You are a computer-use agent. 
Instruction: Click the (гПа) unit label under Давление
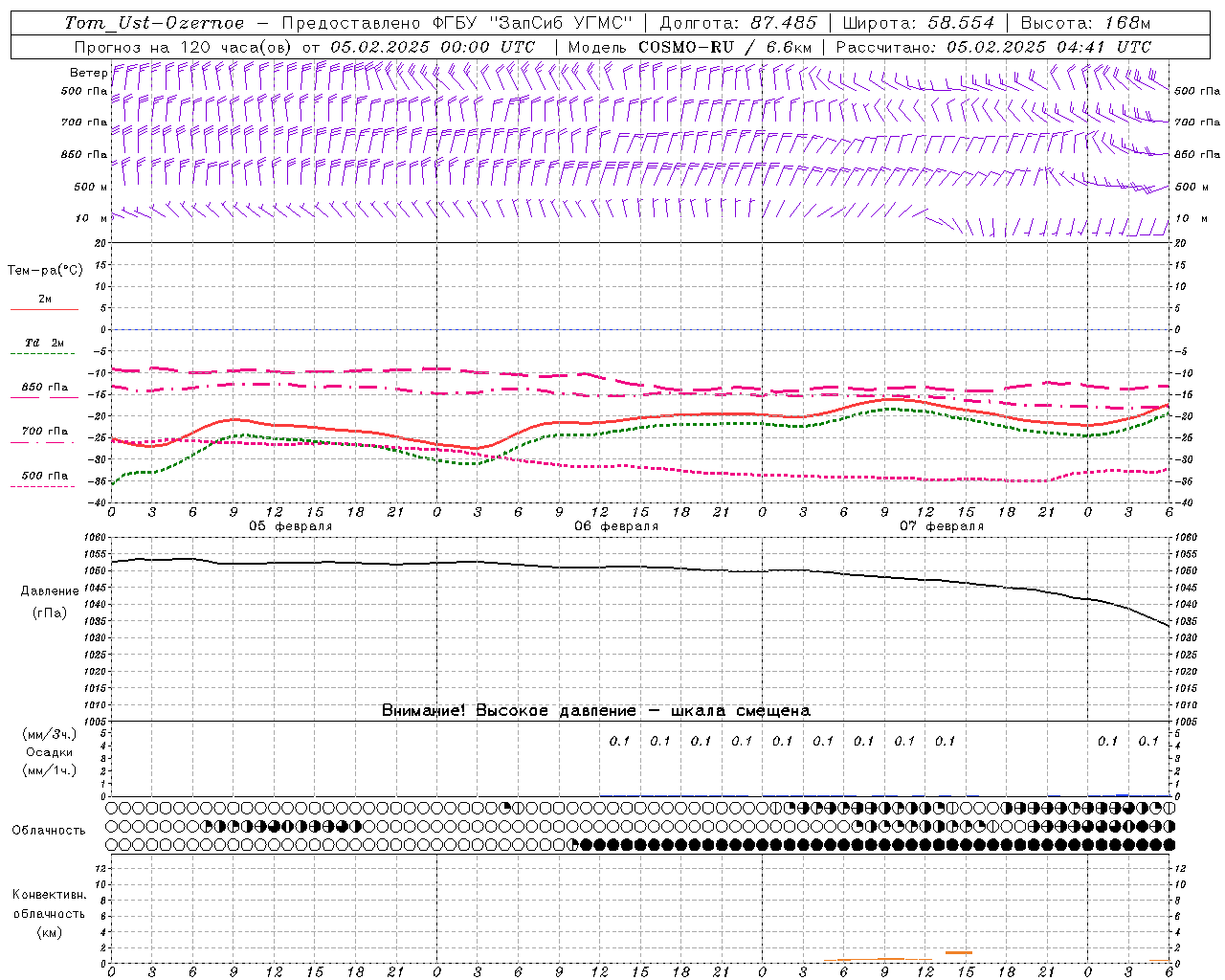coord(49,613)
